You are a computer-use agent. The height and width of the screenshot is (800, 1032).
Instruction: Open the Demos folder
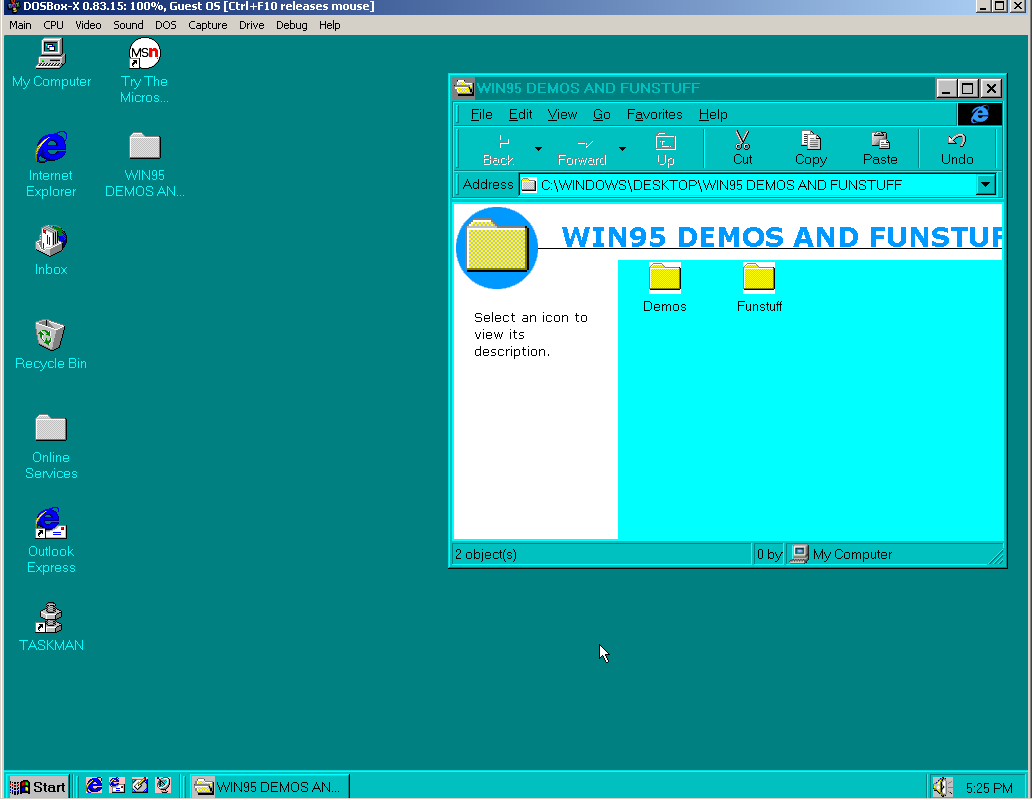665,279
